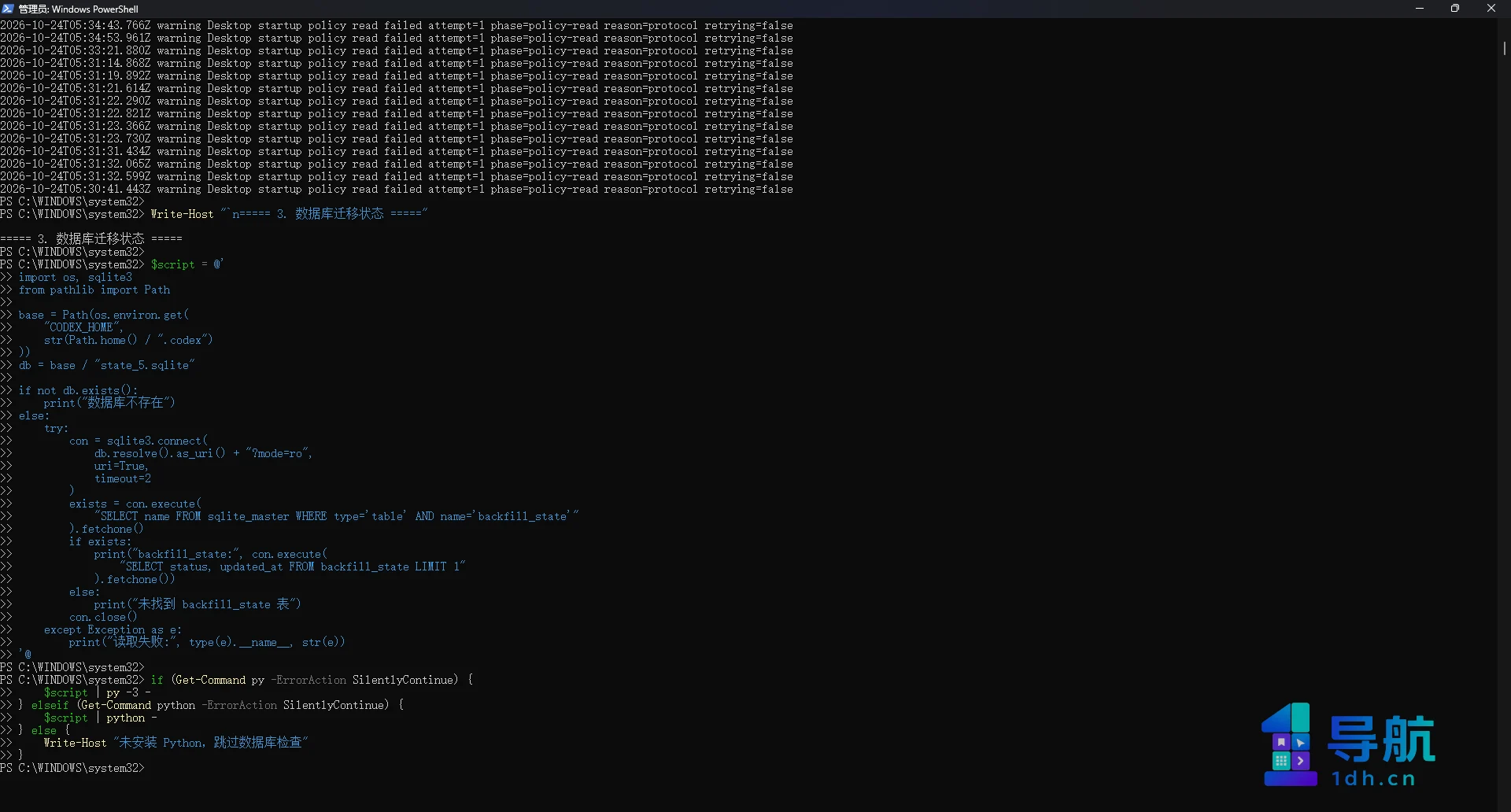
Task: Click the "CODEX_HOME" string line
Action: point(83,328)
